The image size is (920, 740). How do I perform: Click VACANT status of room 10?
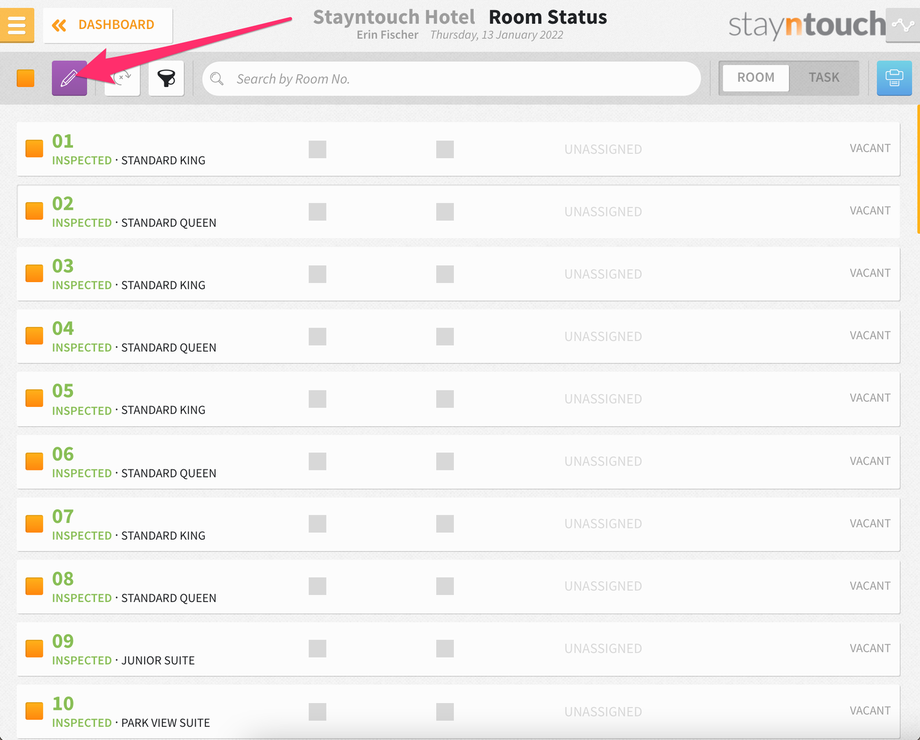(870, 710)
